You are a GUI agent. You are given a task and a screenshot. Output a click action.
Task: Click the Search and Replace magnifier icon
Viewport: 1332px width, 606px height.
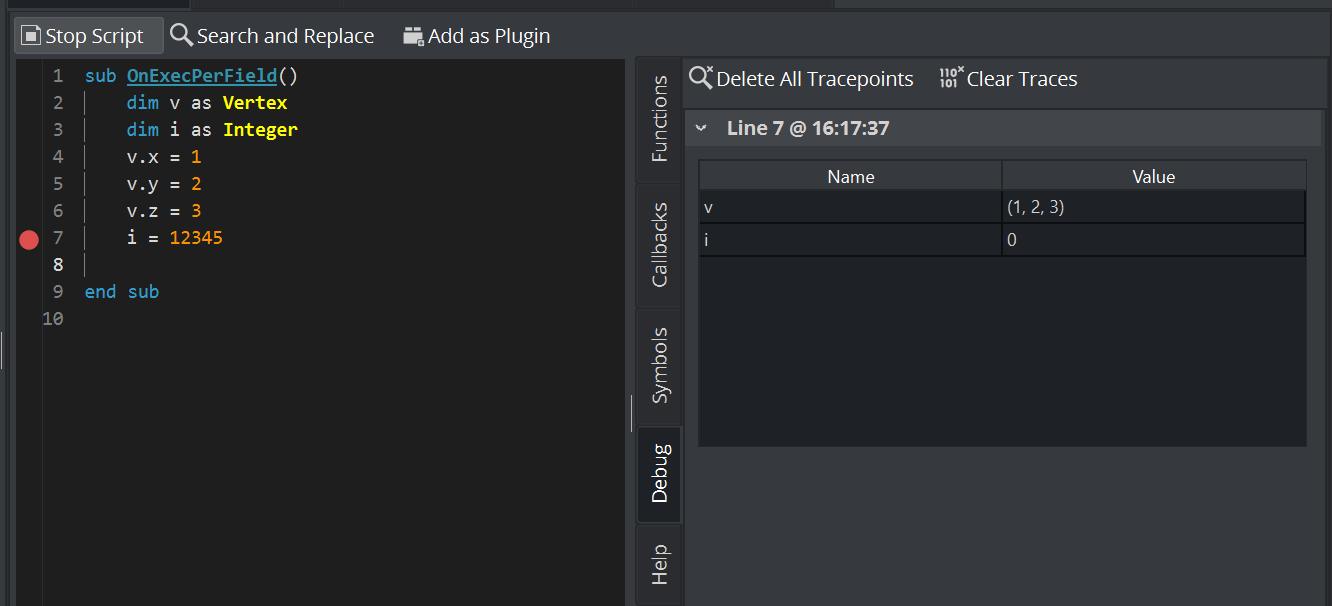click(181, 36)
